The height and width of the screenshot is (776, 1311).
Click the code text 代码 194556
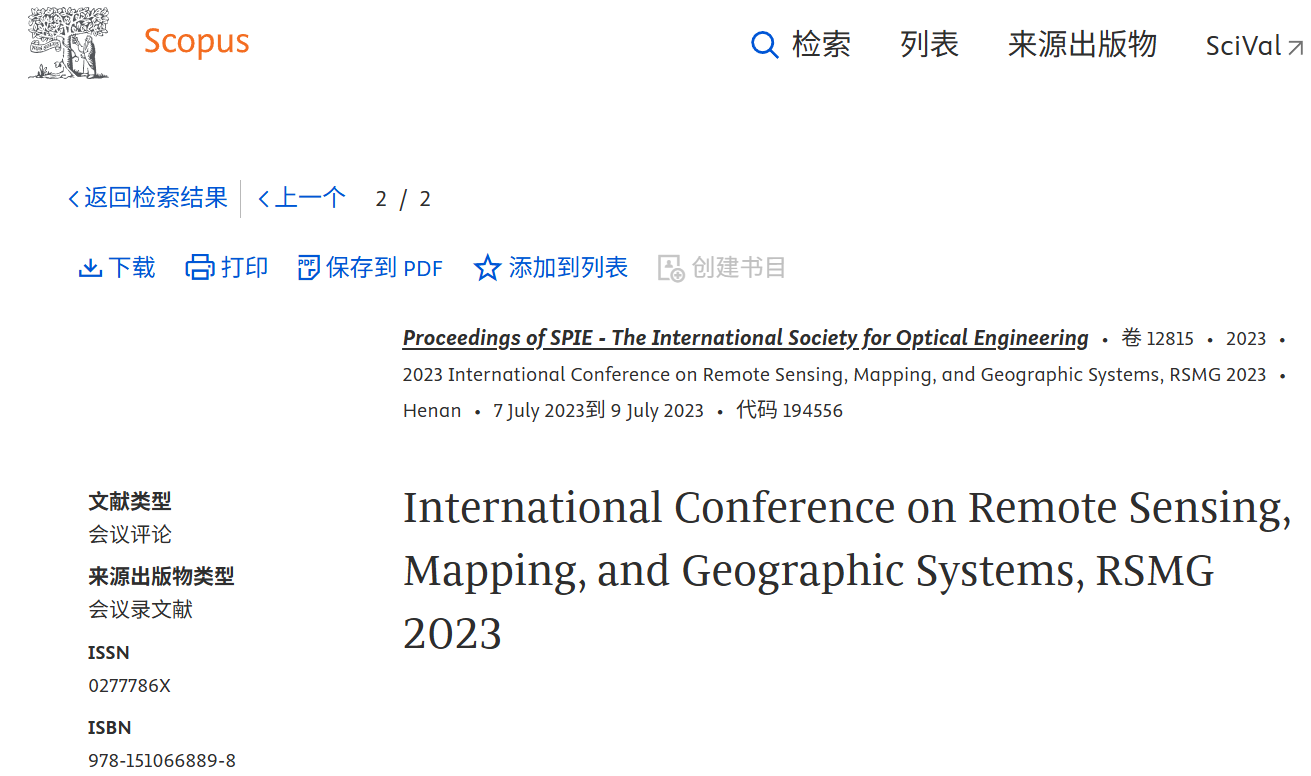coord(789,410)
